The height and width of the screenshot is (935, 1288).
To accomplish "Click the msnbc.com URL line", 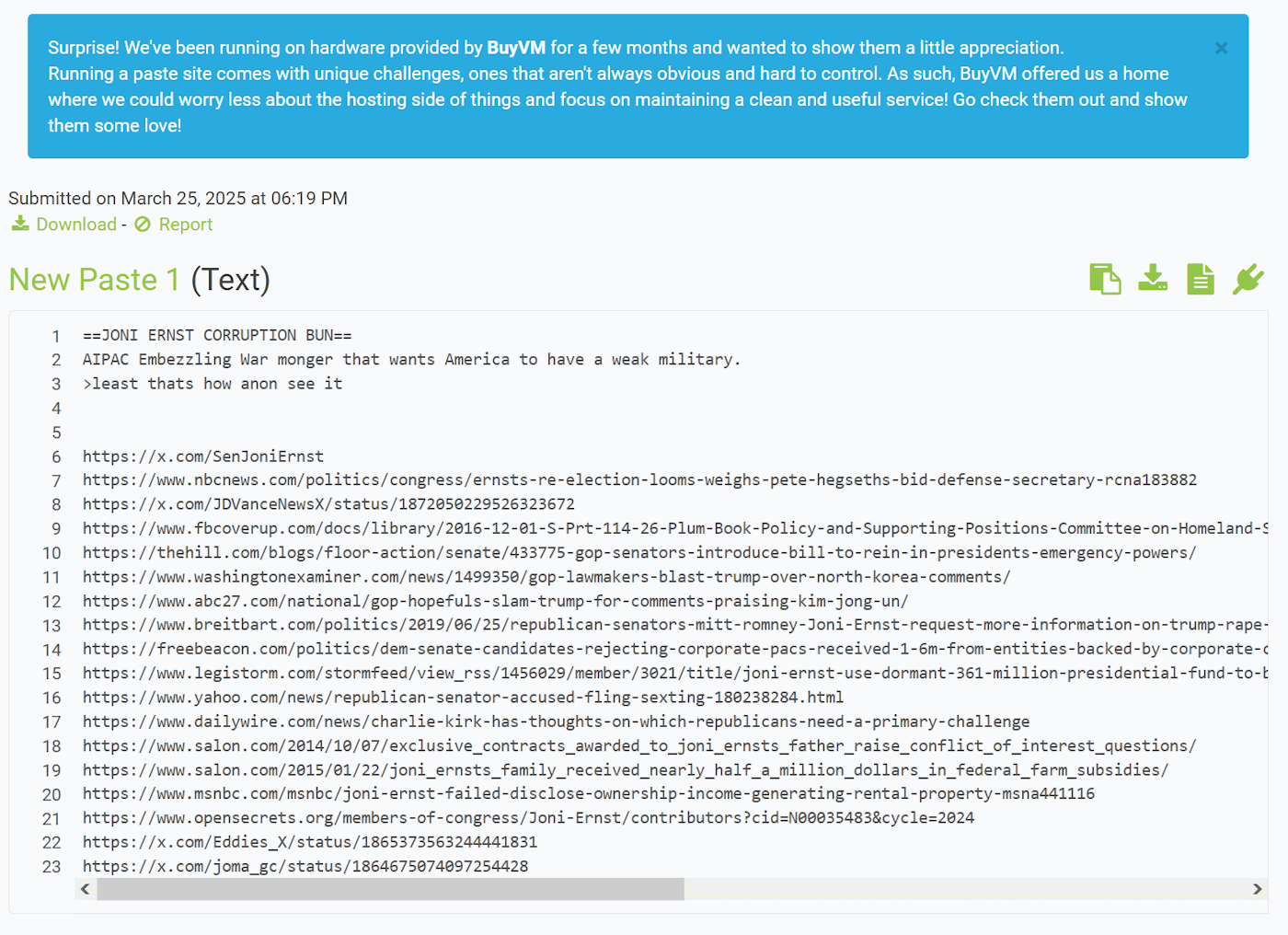I will [589, 793].
